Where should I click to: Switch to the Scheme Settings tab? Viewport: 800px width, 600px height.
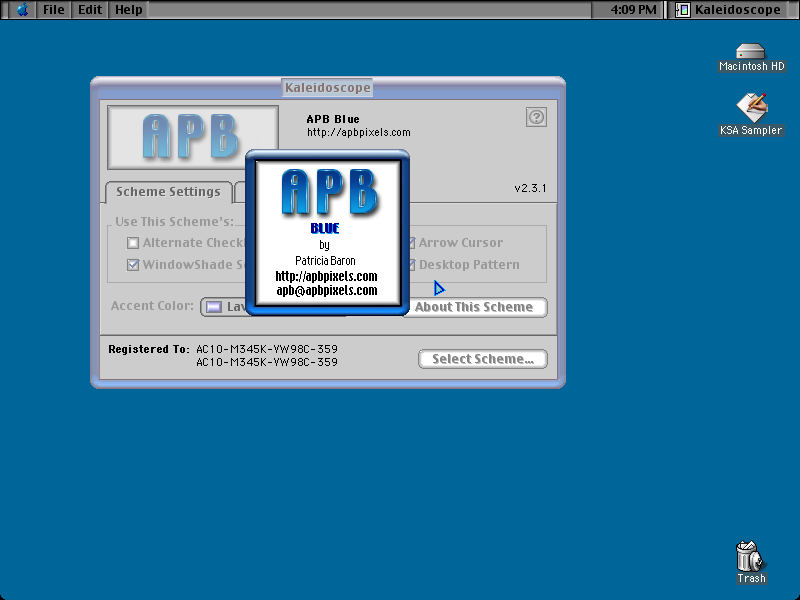coord(168,192)
